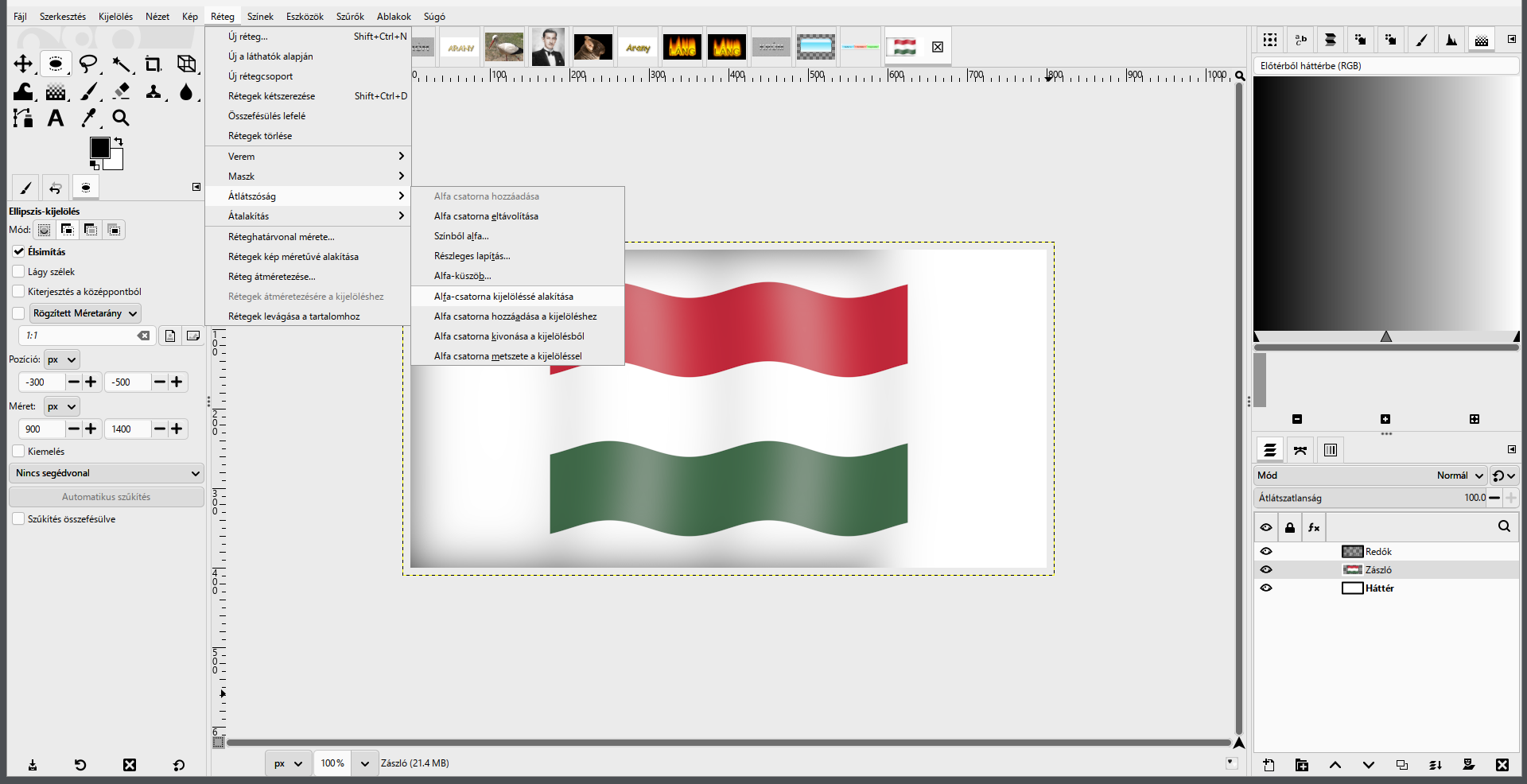Open the zoom 100% dropdown
The height and width of the screenshot is (784, 1527).
tap(364, 763)
